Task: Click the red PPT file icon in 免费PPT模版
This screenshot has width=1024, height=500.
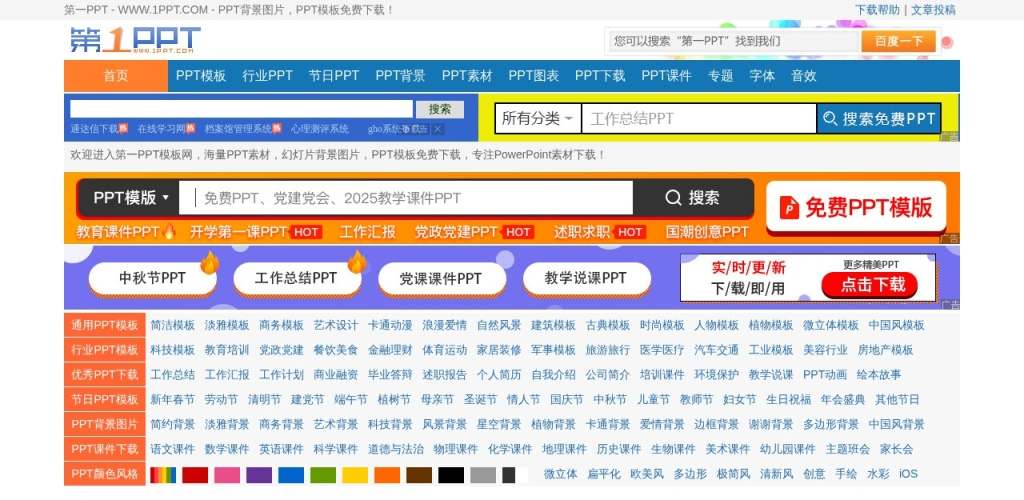Action: click(x=790, y=208)
